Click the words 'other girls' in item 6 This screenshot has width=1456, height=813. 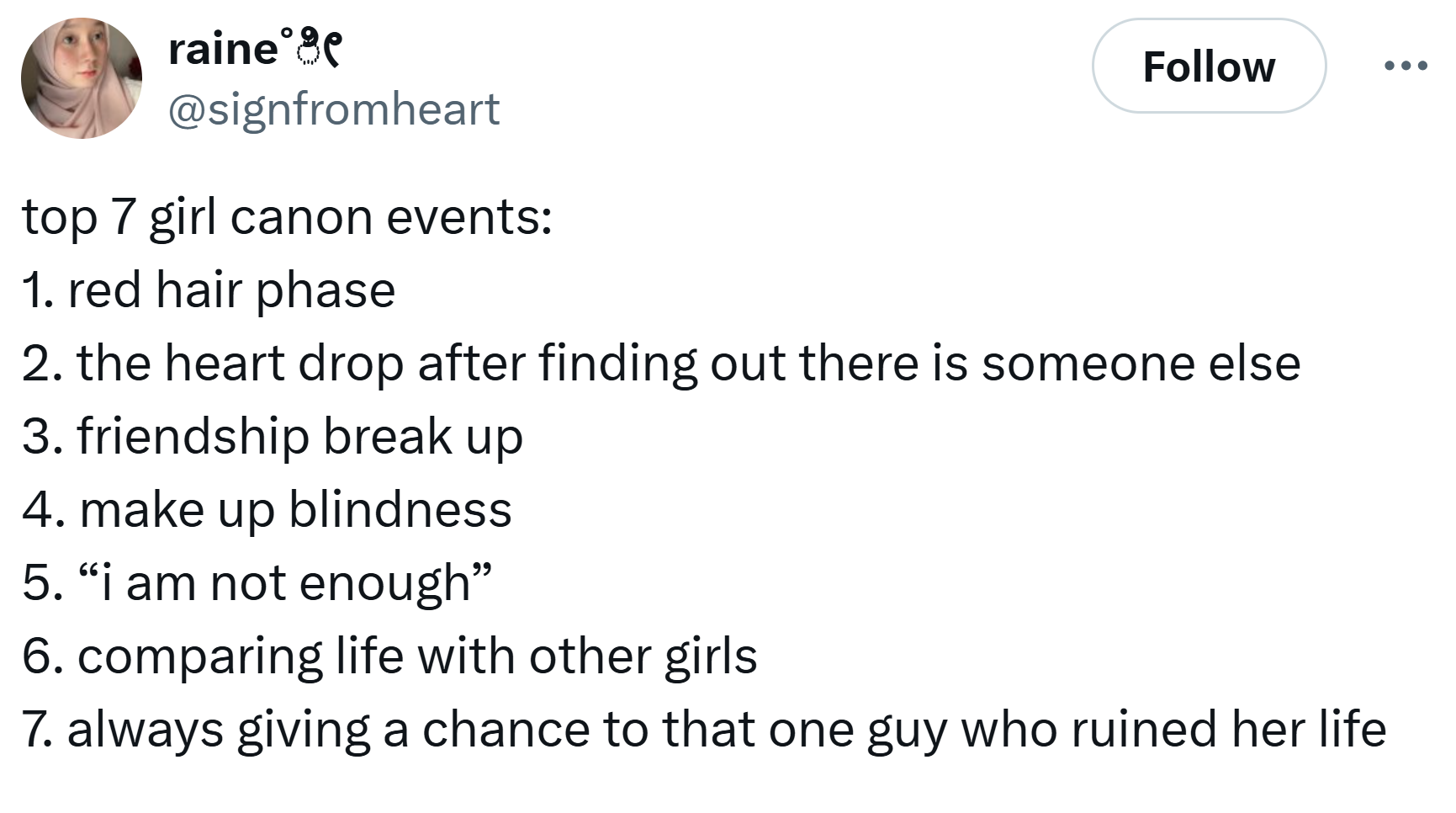pyautogui.click(x=643, y=656)
